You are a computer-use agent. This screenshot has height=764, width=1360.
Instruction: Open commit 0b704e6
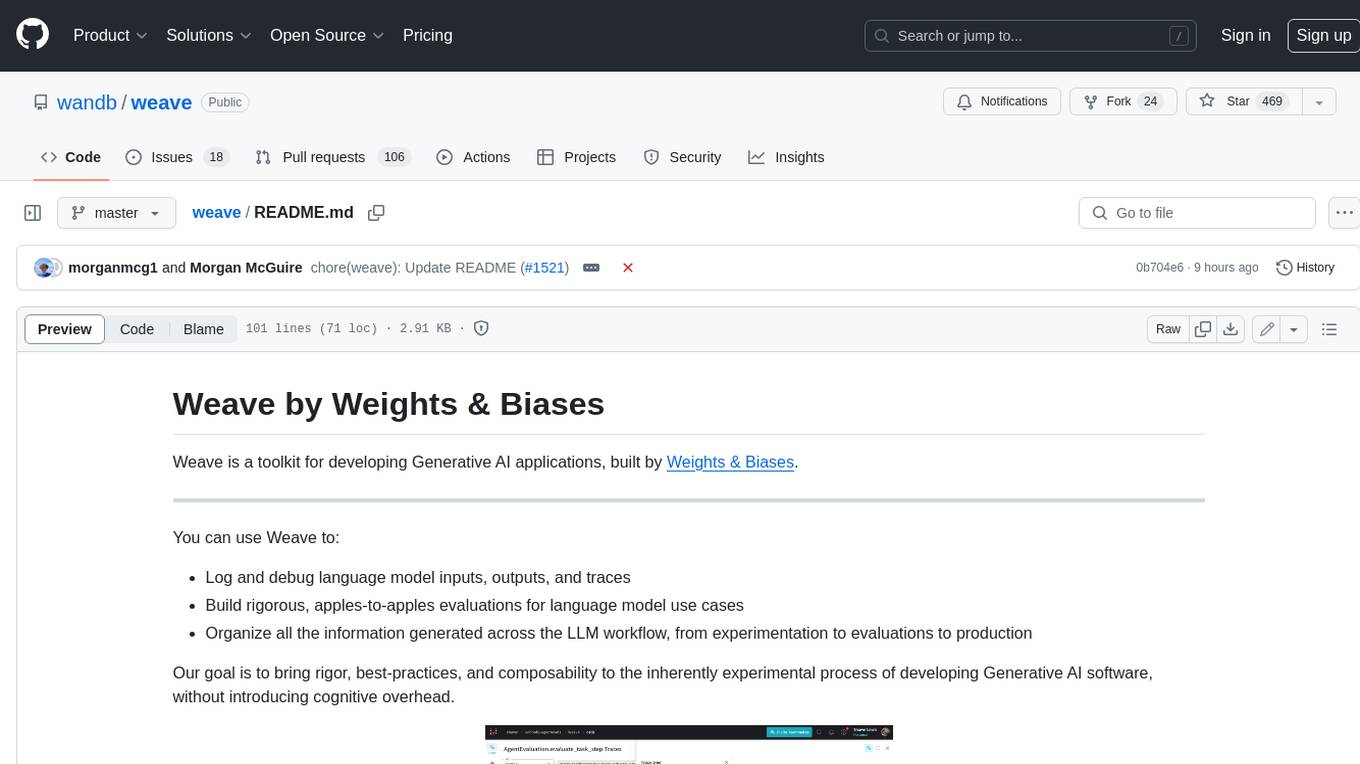(x=1159, y=268)
